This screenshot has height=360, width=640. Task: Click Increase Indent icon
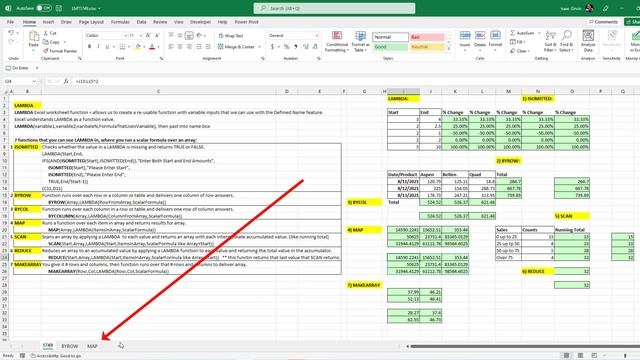point(208,47)
